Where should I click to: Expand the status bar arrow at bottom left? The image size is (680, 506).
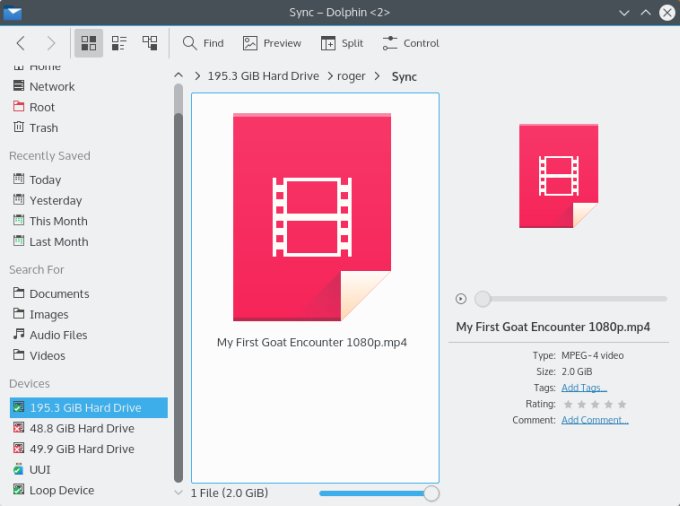tap(179, 493)
